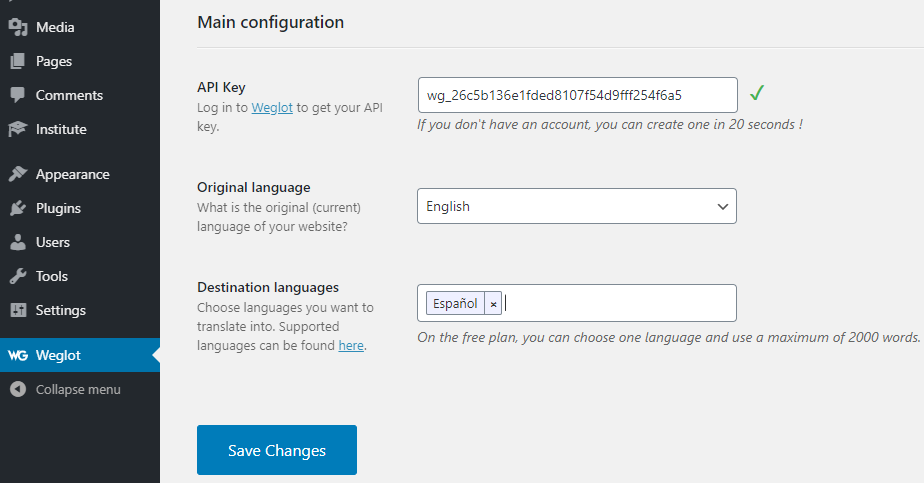The width and height of the screenshot is (924, 483).
Task: Click the Institute graduation cap icon
Action: 17,129
